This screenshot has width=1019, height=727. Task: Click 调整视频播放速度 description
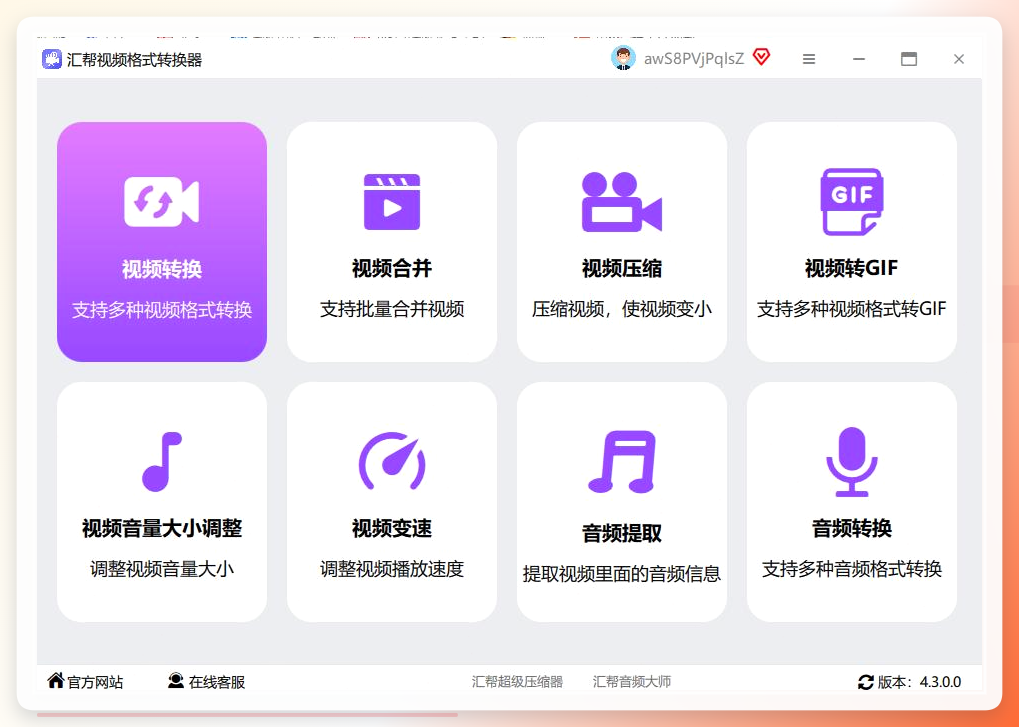(392, 569)
